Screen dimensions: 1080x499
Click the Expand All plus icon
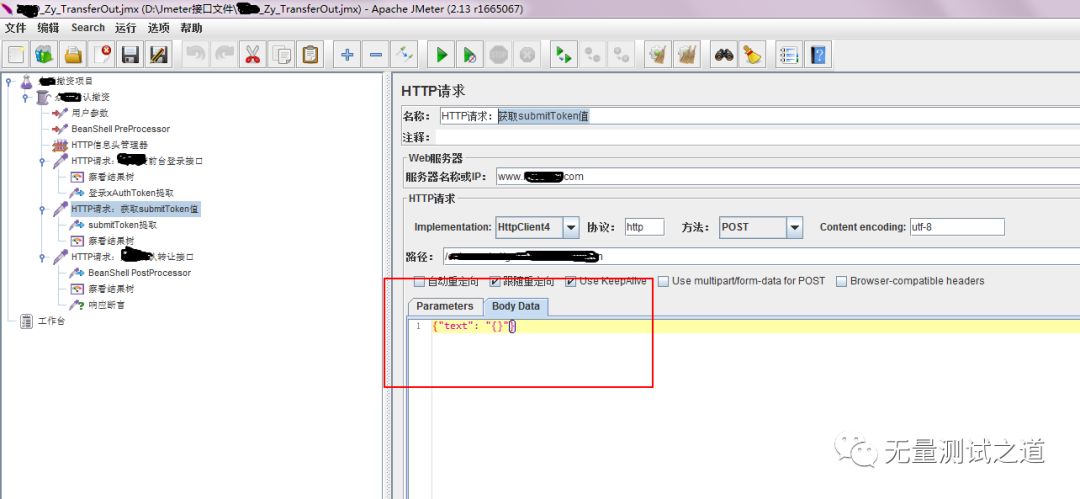pos(347,54)
